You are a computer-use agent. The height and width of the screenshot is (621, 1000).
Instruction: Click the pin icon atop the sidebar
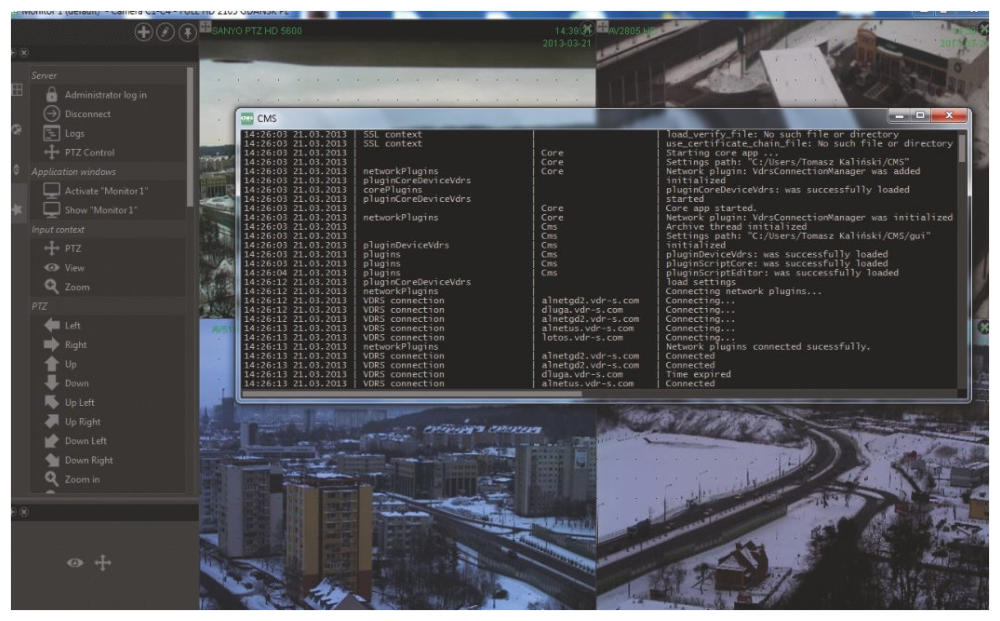pyautogui.click(x=186, y=32)
